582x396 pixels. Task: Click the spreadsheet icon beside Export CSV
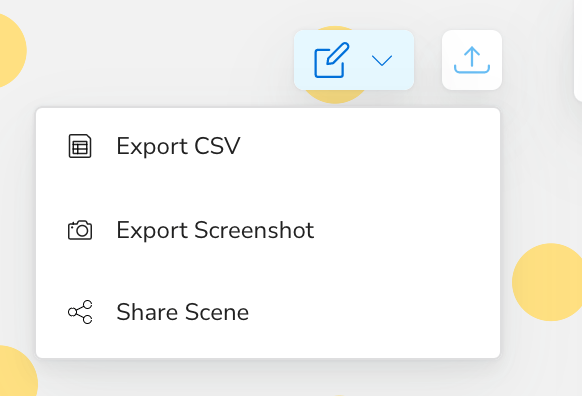(80, 146)
